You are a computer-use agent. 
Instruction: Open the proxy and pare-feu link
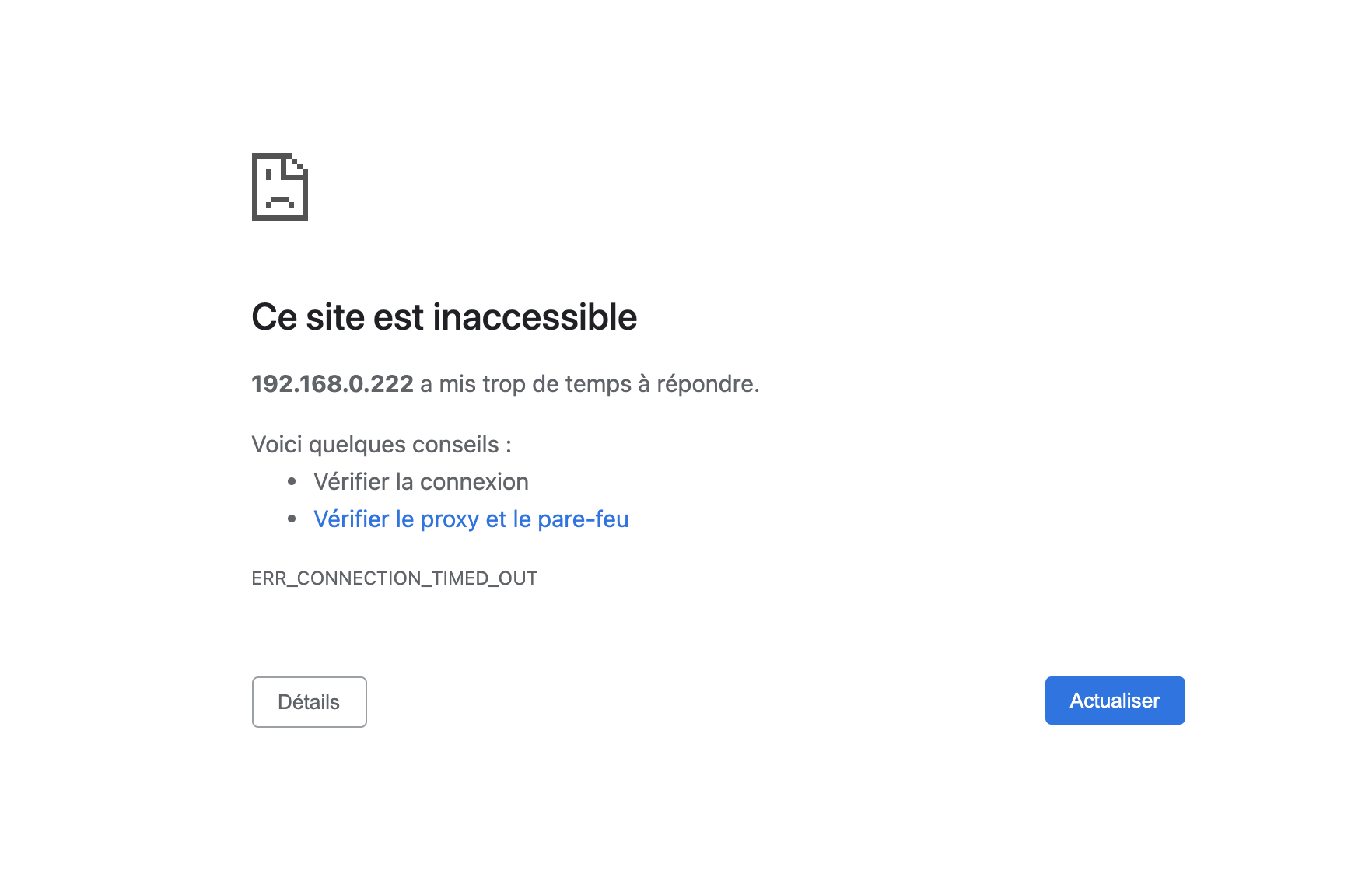click(471, 519)
